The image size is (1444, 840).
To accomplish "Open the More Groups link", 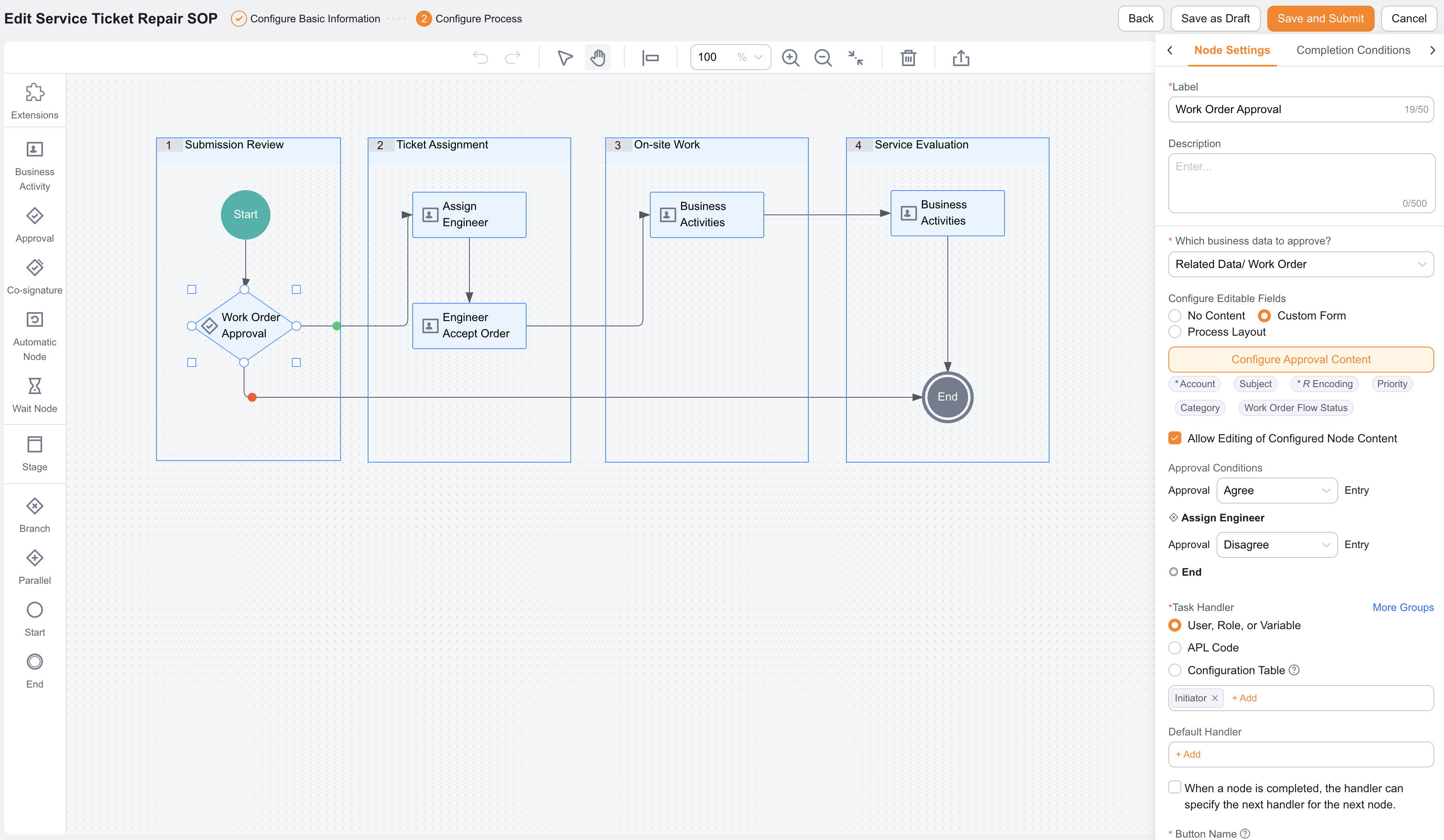I will [1403, 607].
